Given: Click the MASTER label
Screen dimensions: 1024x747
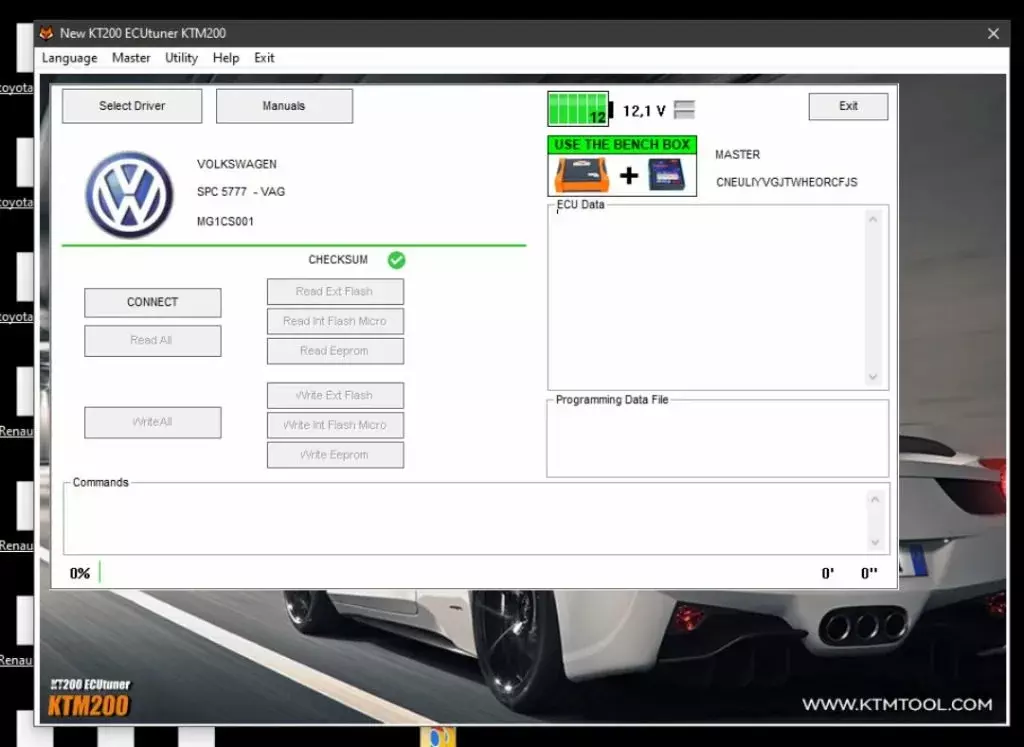Looking at the screenshot, I should (737, 155).
